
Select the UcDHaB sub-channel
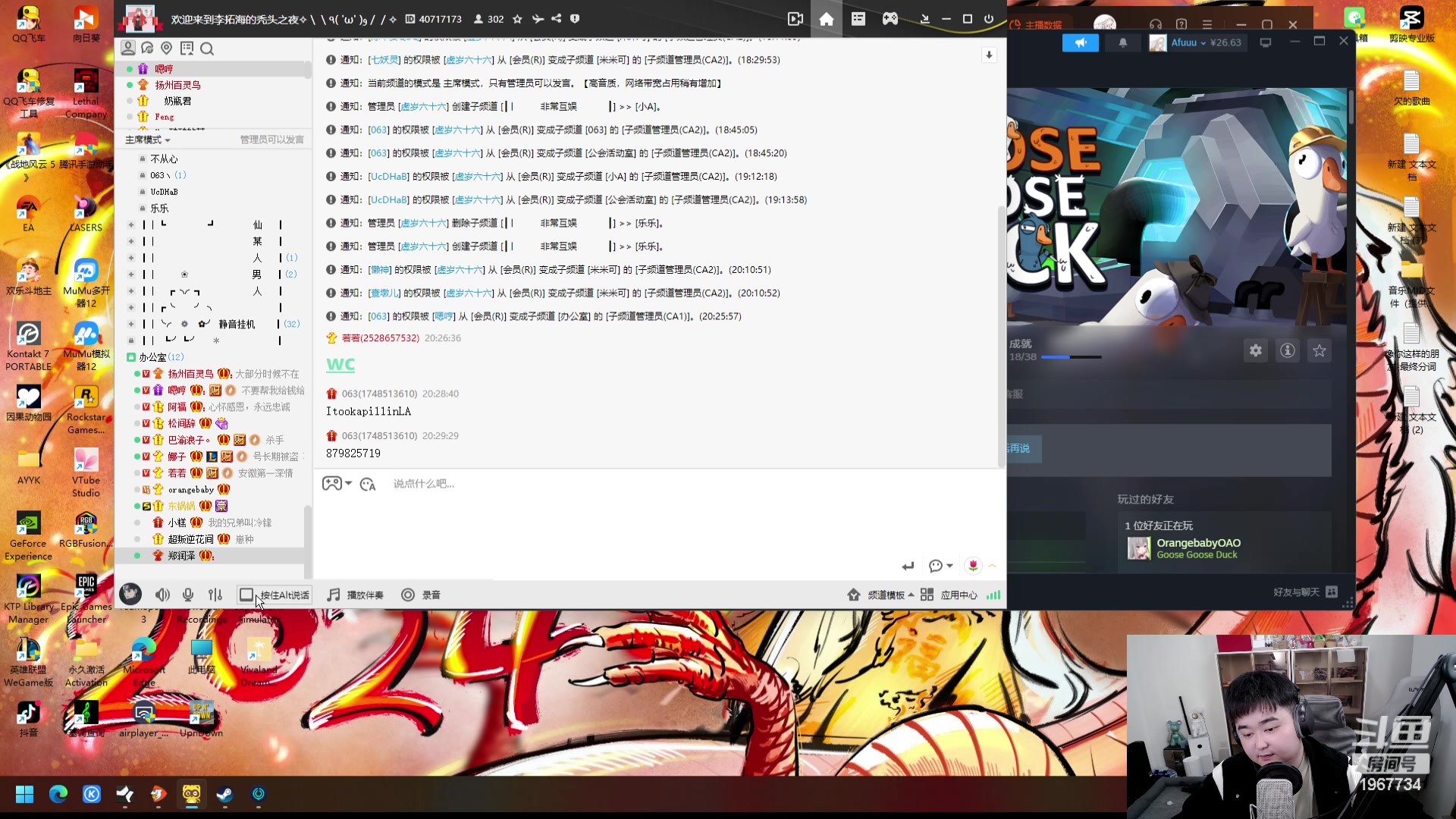tap(164, 192)
